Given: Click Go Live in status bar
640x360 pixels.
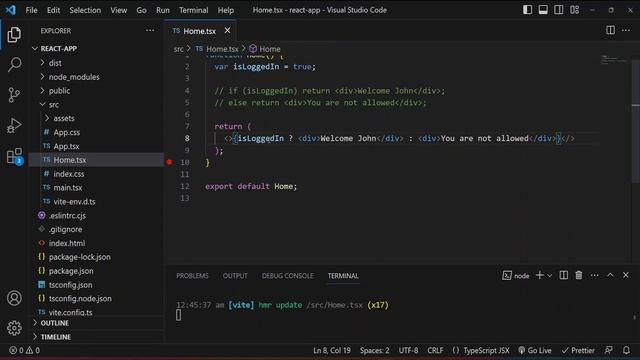Looking at the screenshot, I should [x=535, y=351].
